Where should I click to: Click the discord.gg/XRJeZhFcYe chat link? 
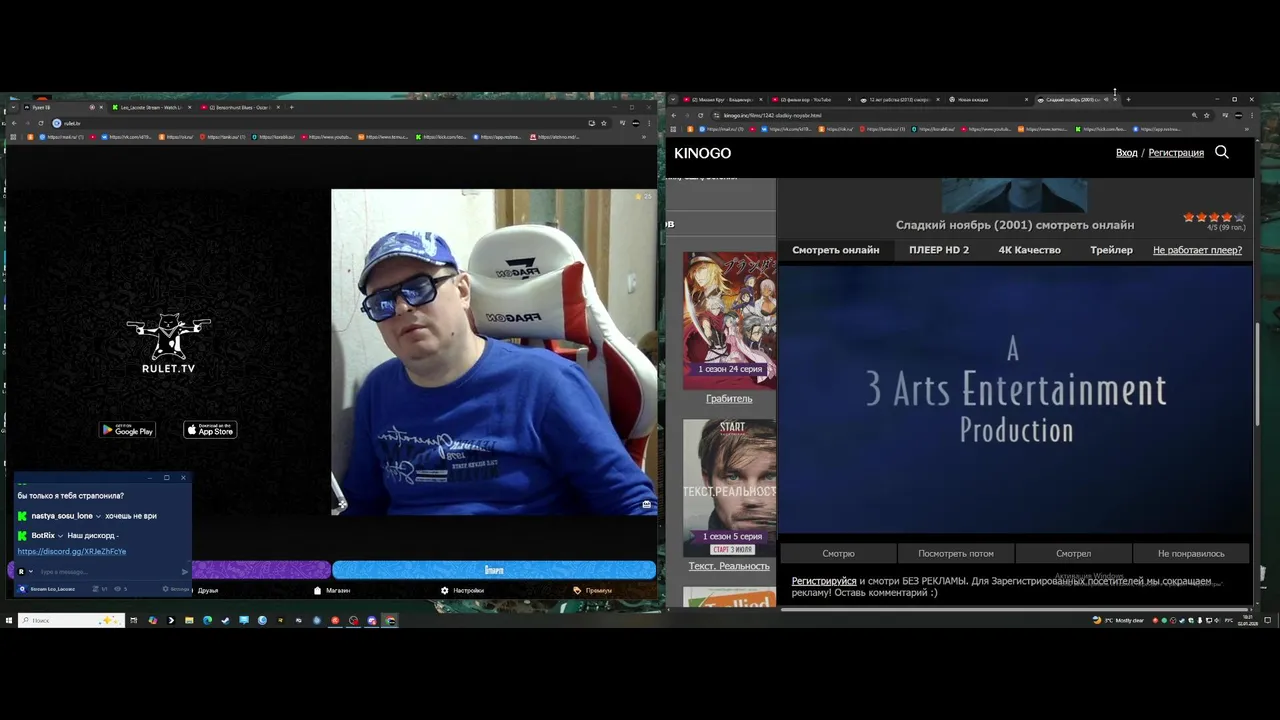[72, 551]
